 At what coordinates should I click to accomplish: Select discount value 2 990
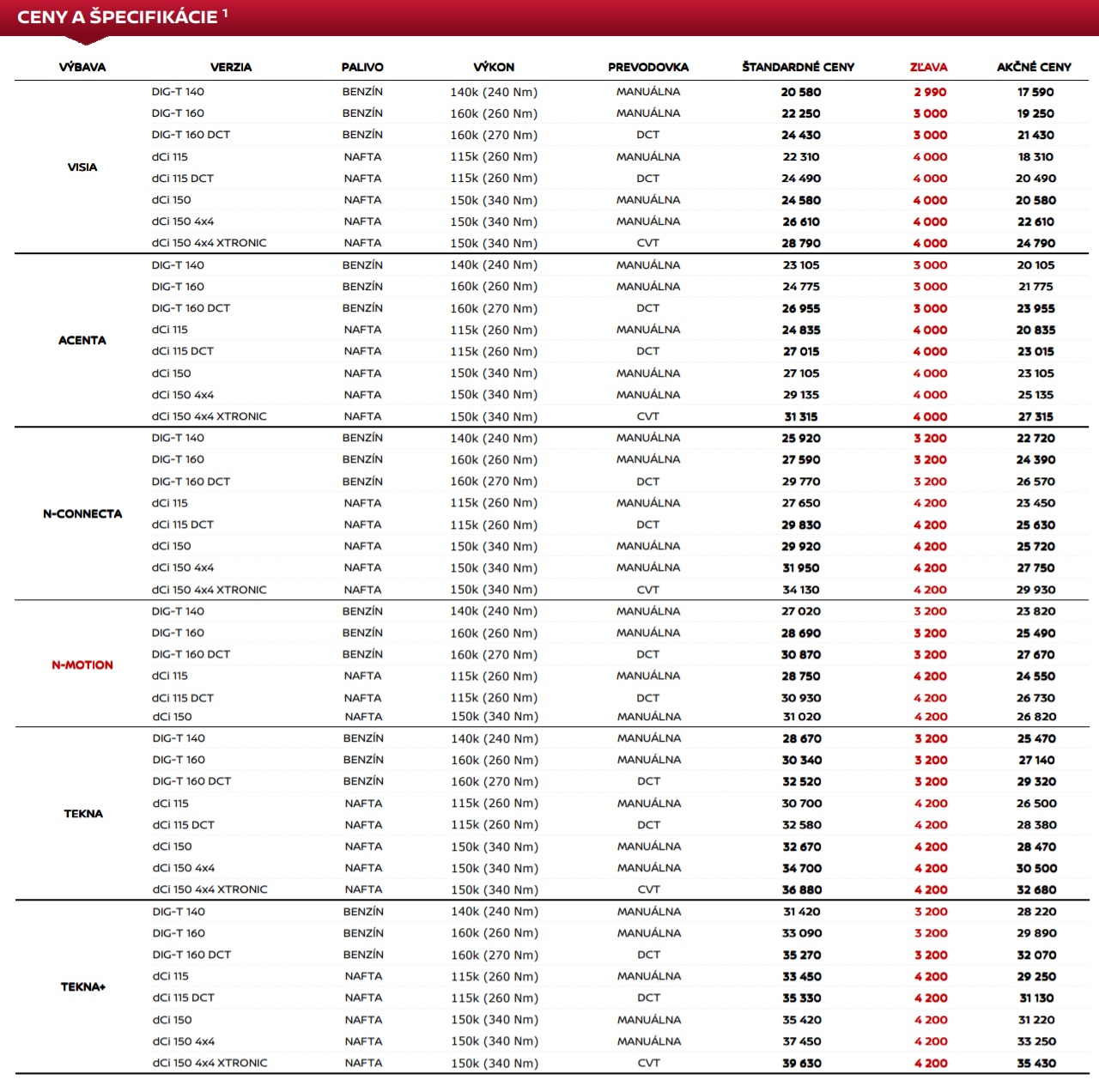[930, 92]
